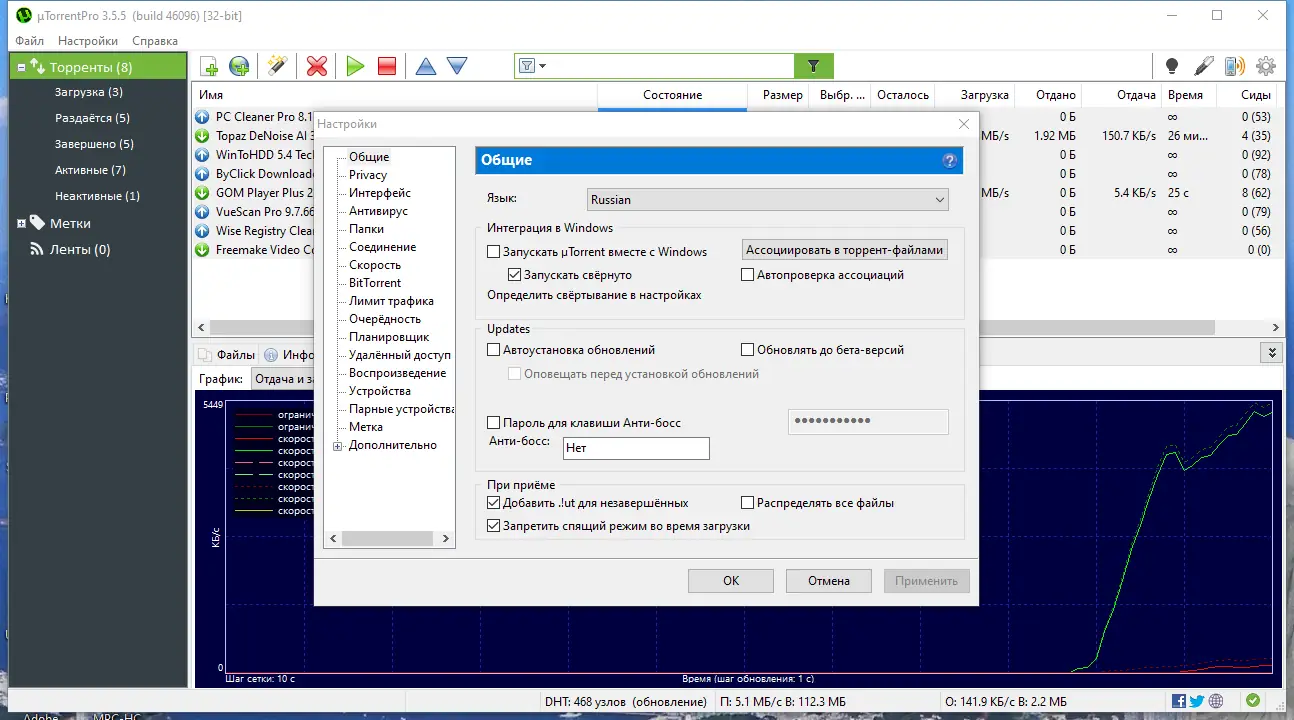Image resolution: width=1294 pixels, height=720 pixels.
Task: Click the Move Up Queue arrow icon
Action: (x=426, y=66)
